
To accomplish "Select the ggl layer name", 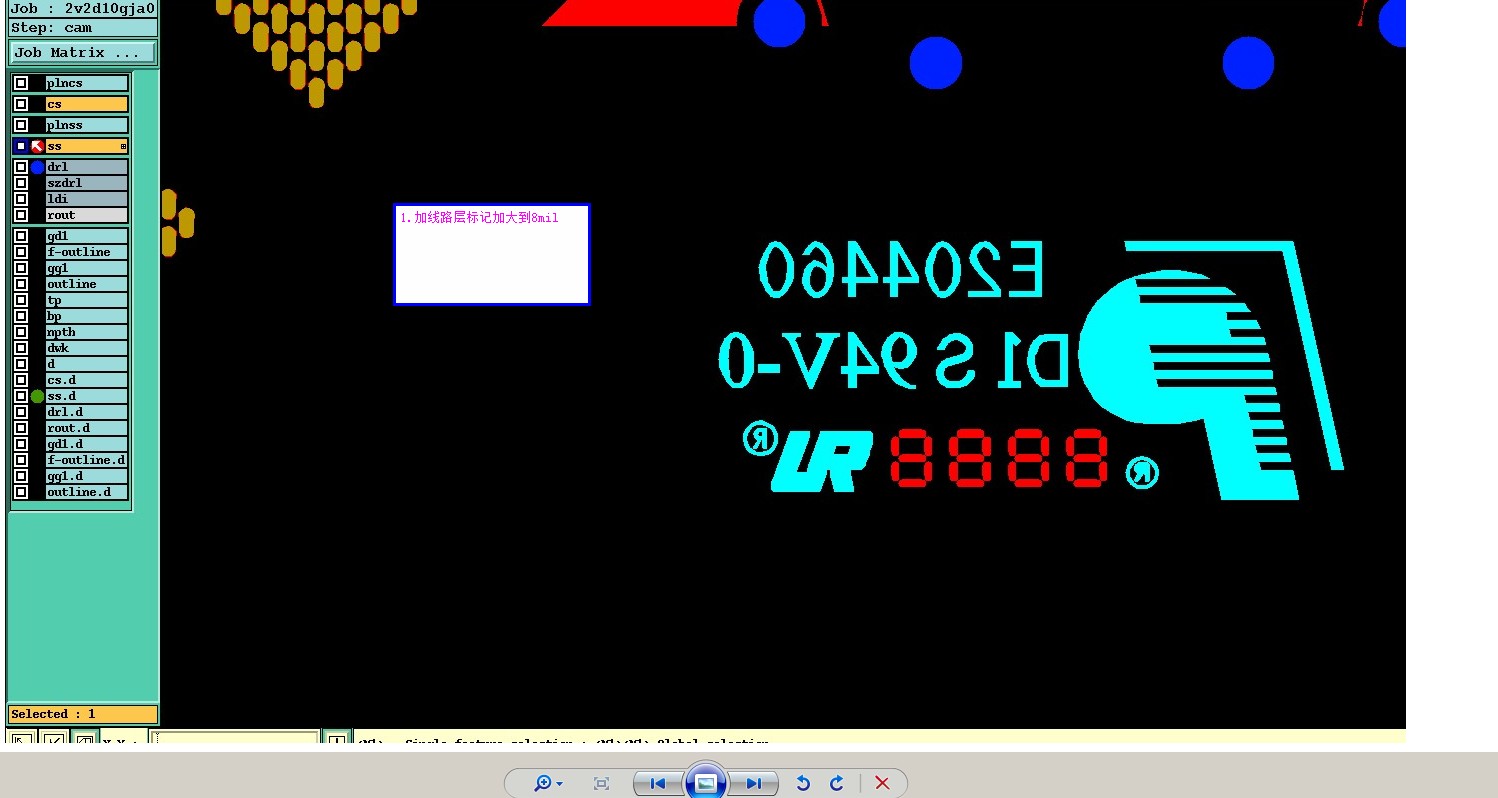I will (x=87, y=268).
